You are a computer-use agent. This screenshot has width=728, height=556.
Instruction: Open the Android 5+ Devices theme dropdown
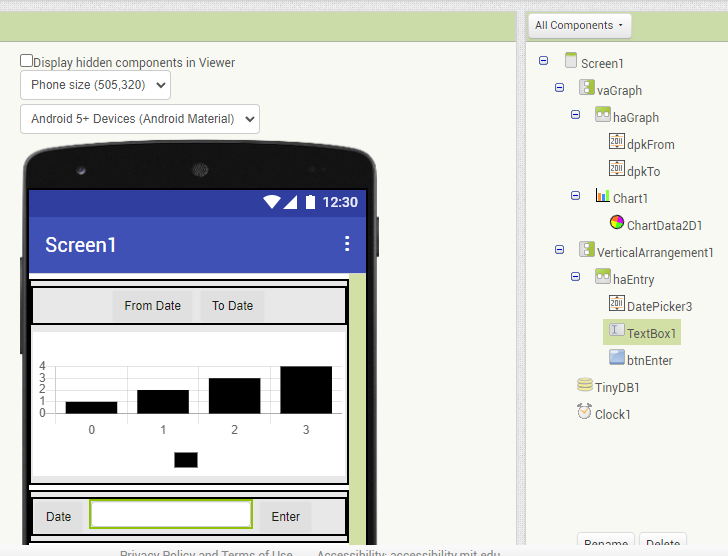pyautogui.click(x=139, y=119)
